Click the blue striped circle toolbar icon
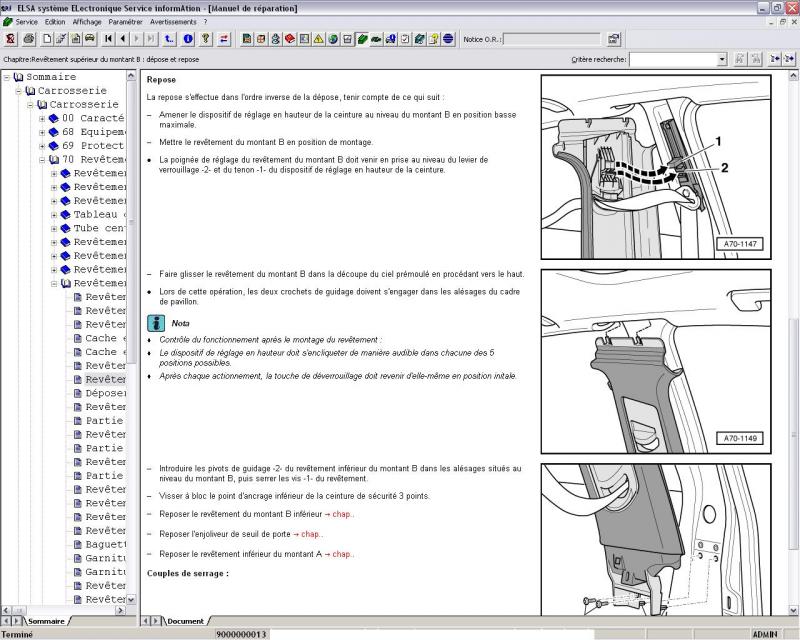Image resolution: width=800 pixels, height=640 pixels. tap(448, 39)
